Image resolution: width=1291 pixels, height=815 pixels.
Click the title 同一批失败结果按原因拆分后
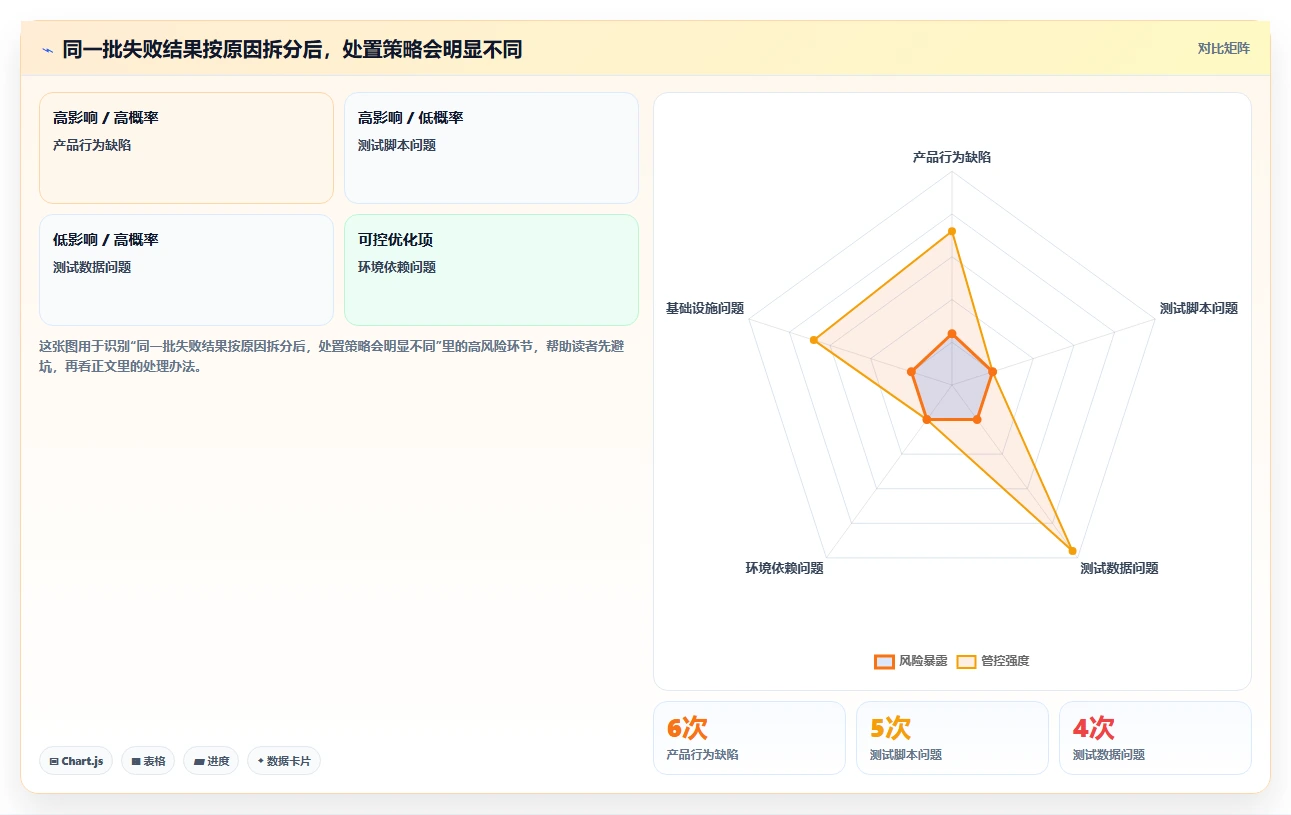click(x=292, y=49)
